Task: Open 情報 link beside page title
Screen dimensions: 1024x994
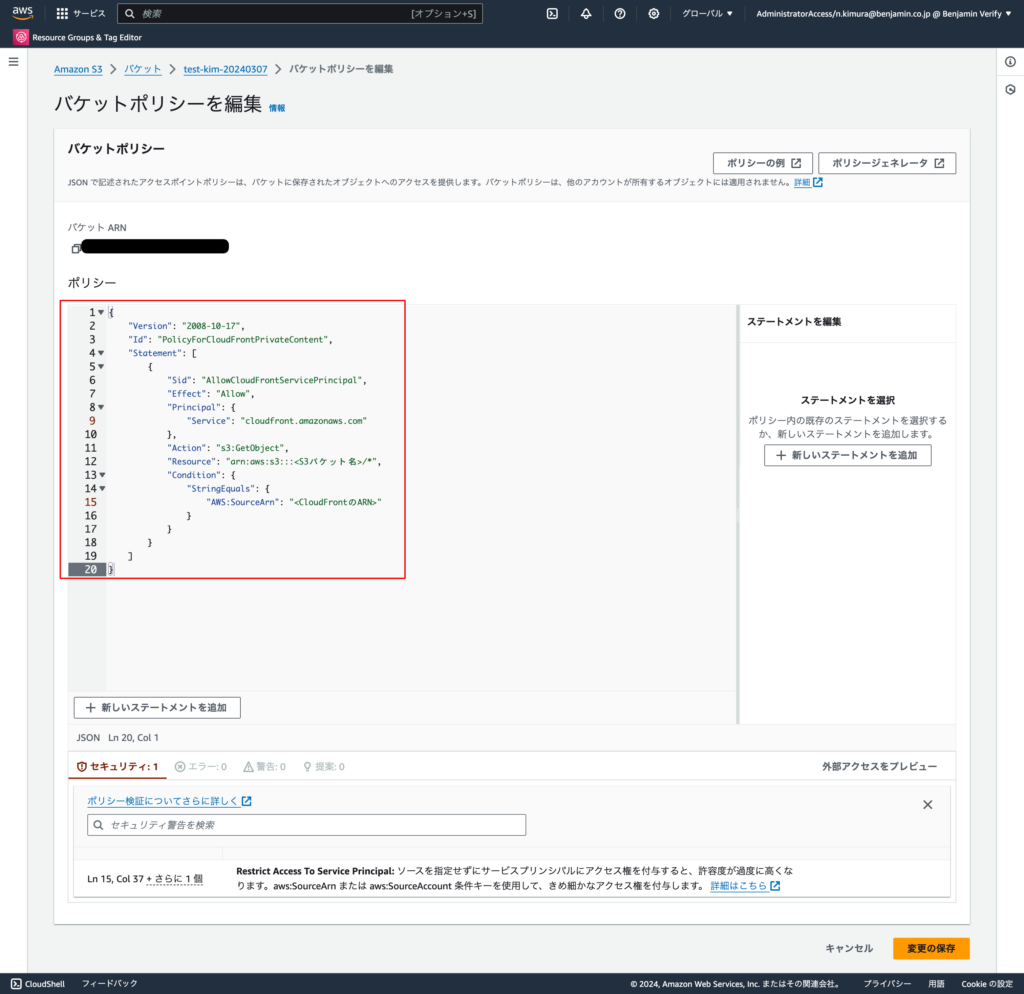Action: pos(277,108)
